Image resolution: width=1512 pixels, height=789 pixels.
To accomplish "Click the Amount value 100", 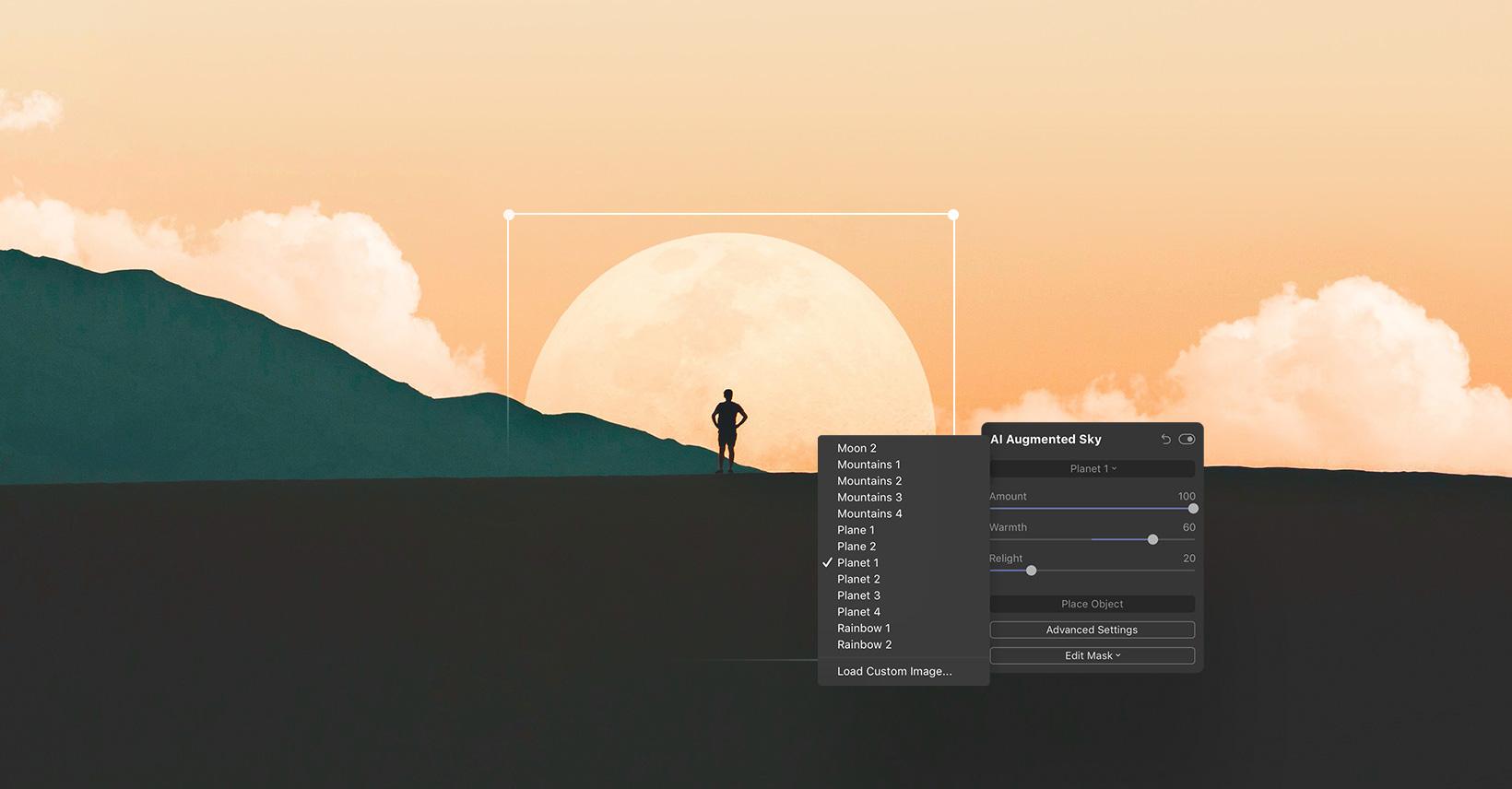I will click(x=1187, y=497).
